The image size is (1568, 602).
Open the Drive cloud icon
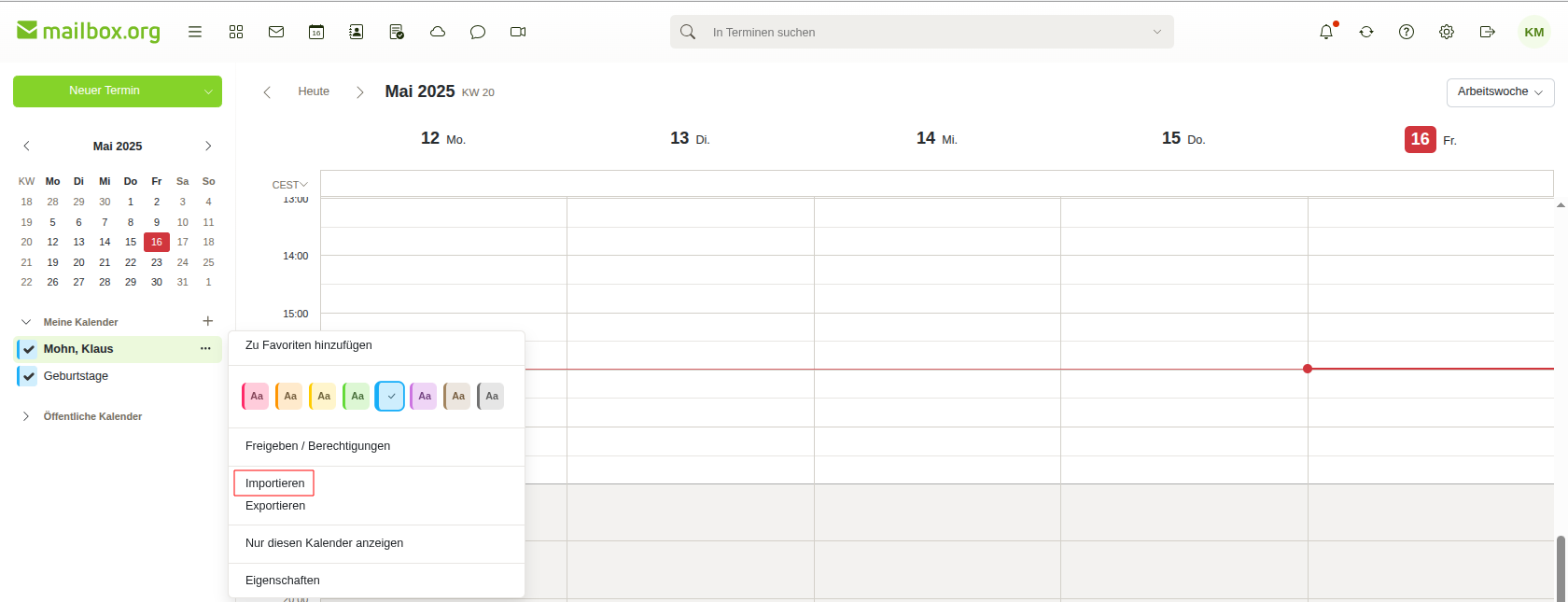(438, 32)
